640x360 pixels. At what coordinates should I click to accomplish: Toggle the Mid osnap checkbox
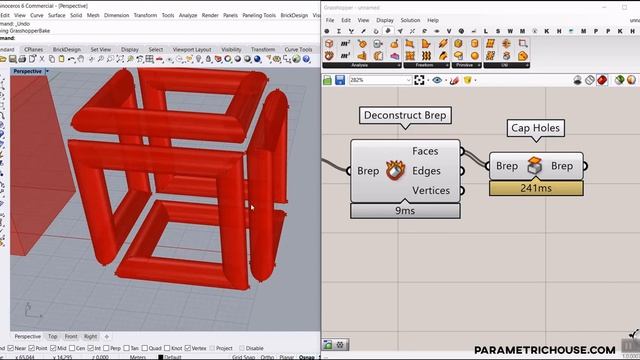pyautogui.click(x=53, y=348)
